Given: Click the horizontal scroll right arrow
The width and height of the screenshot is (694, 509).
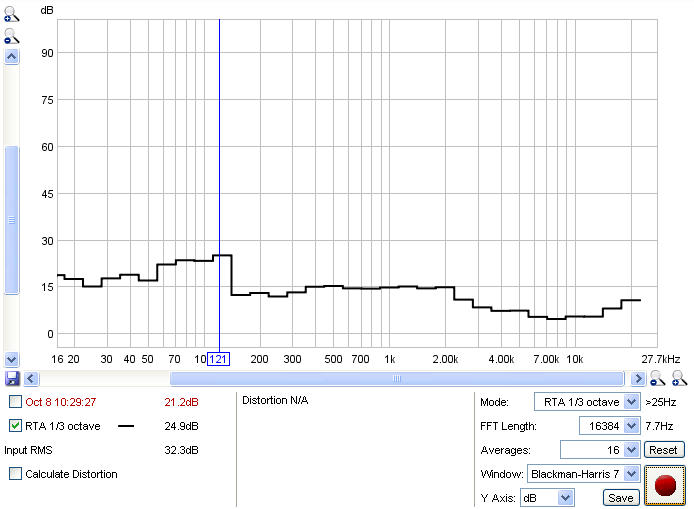Looking at the screenshot, I should click(638, 378).
